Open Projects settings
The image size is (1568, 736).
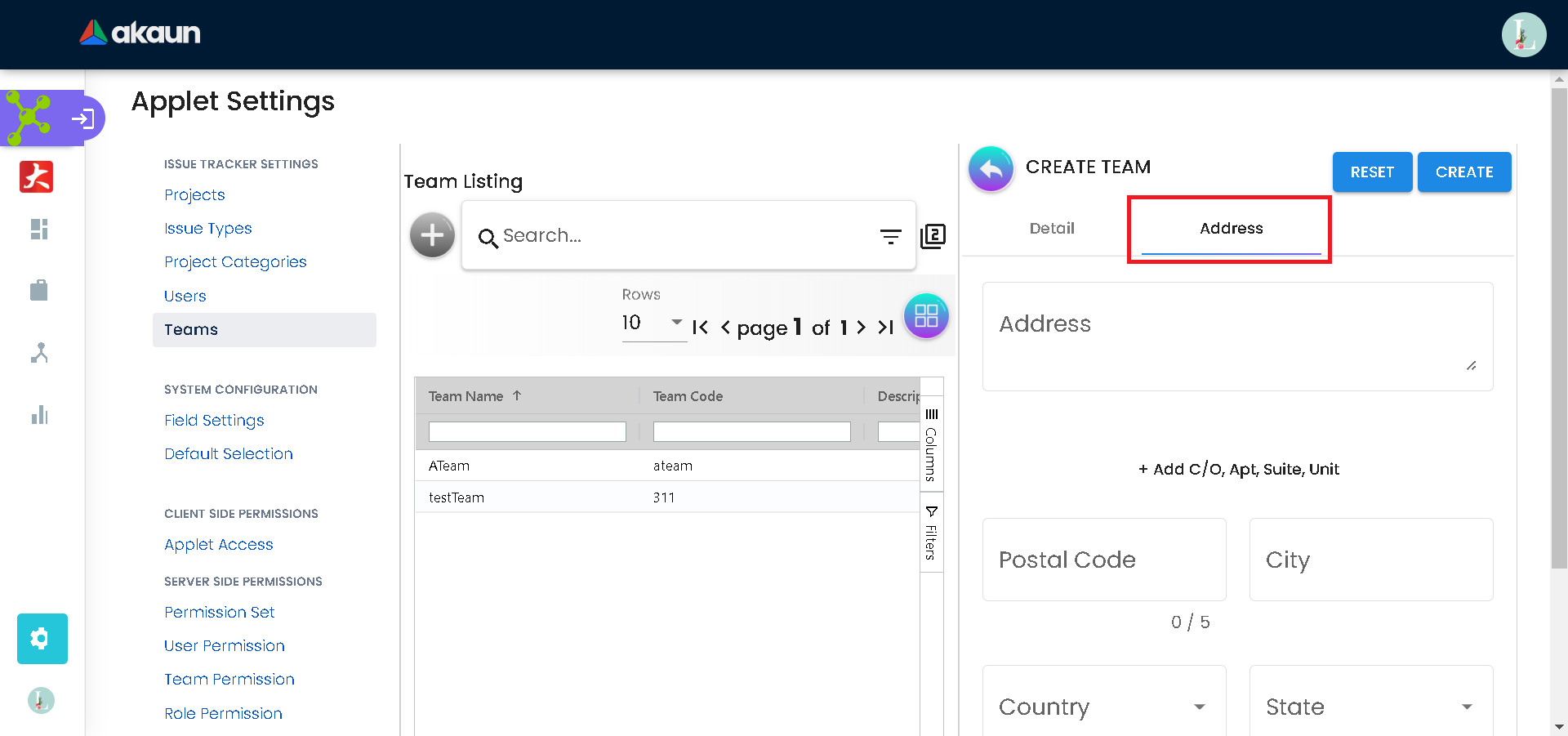tap(194, 195)
